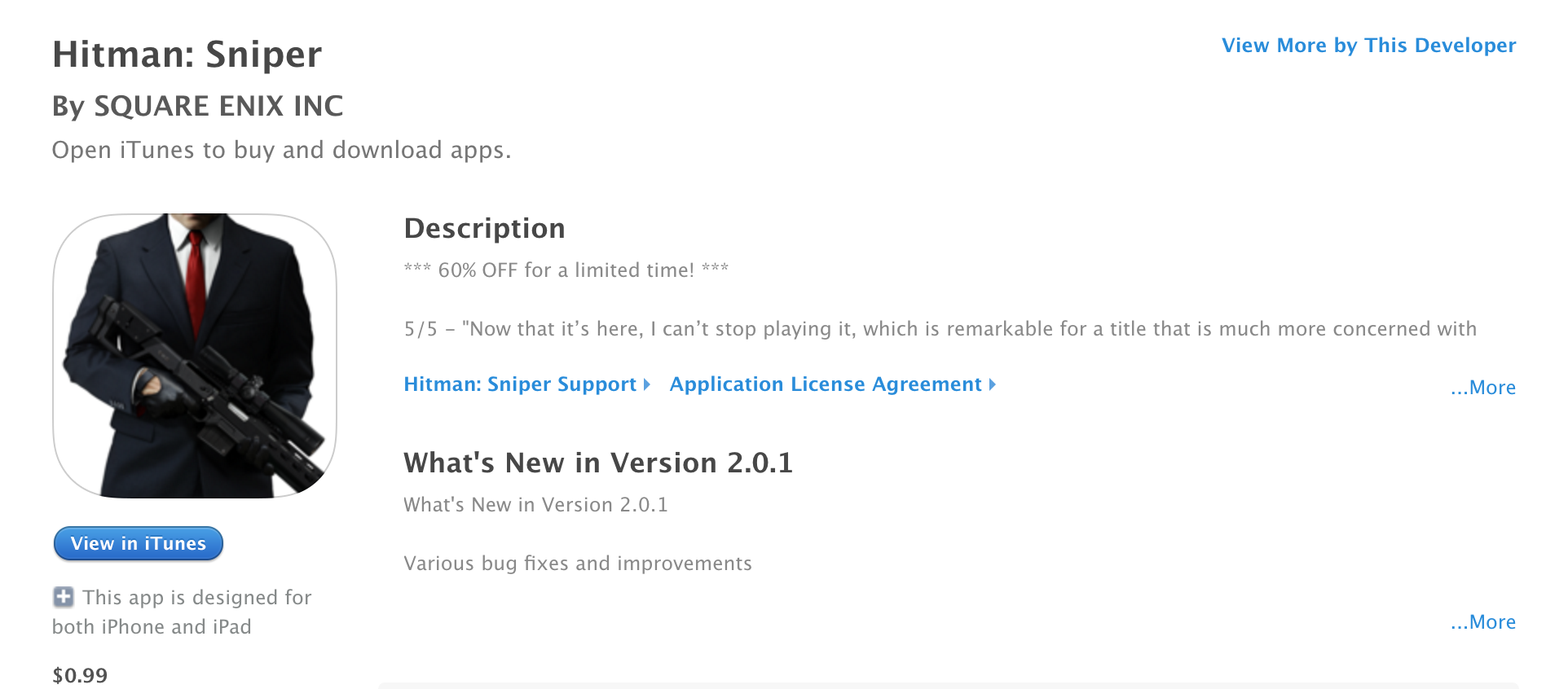Click Various bug fixes and improvements text
1568x689 pixels.
pyautogui.click(x=578, y=564)
